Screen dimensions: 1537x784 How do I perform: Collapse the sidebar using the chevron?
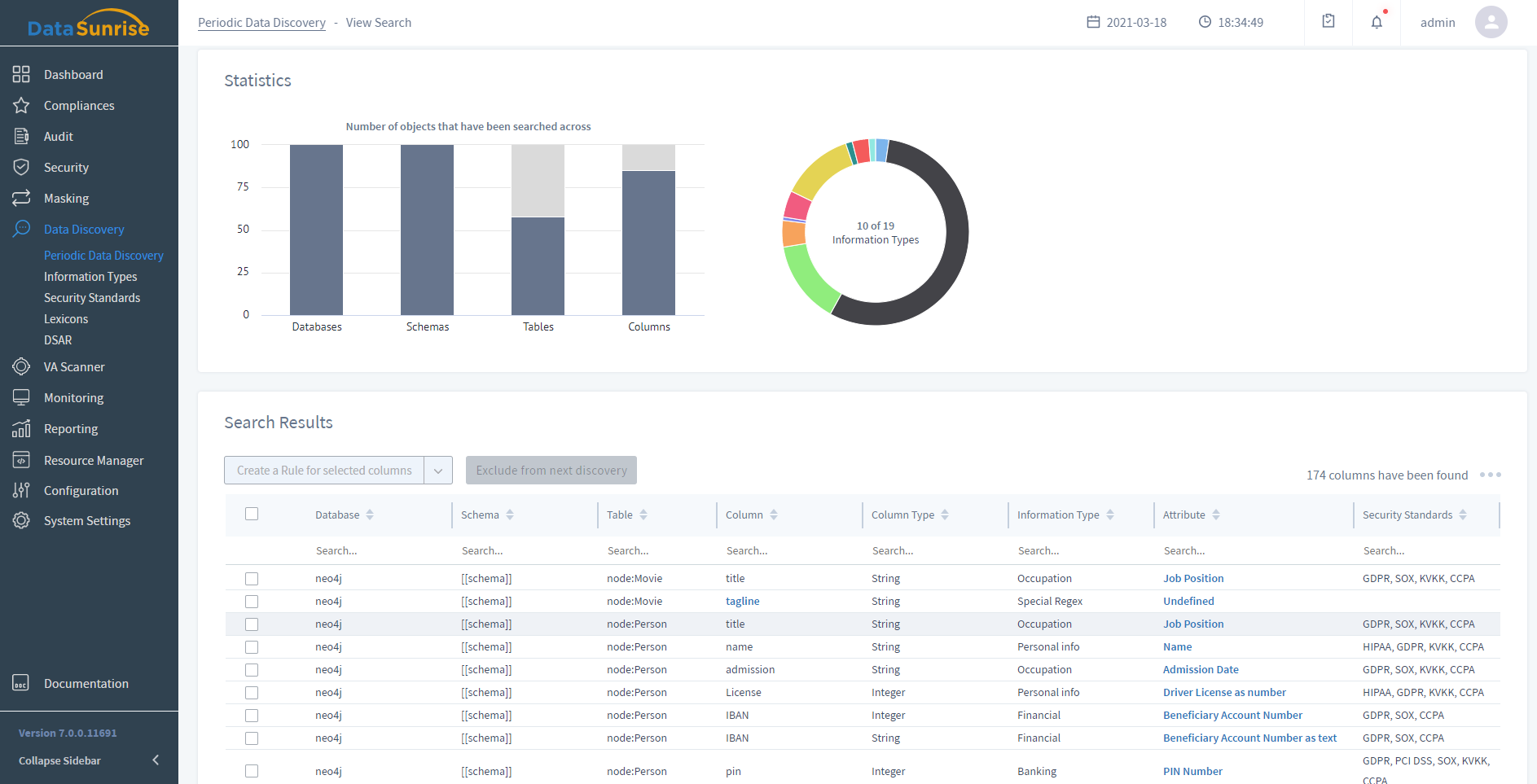[156, 760]
